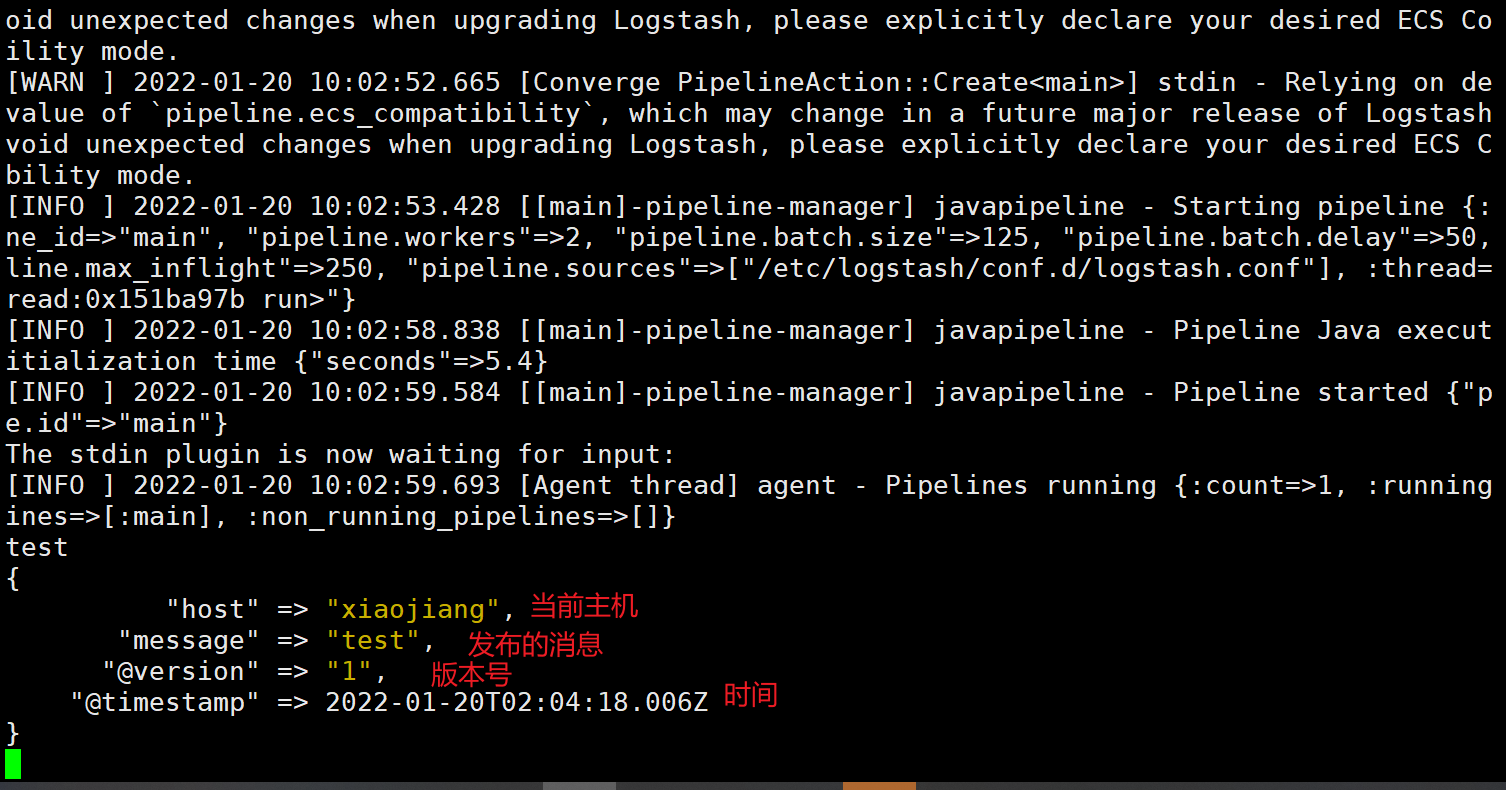Screen dimensions: 1506x790
Task: Click the light gray segment in bottom bar
Action: pyautogui.click(x=579, y=785)
